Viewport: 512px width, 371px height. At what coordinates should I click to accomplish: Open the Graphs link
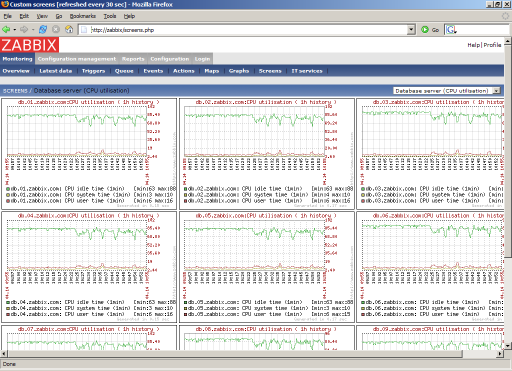pyautogui.click(x=239, y=71)
